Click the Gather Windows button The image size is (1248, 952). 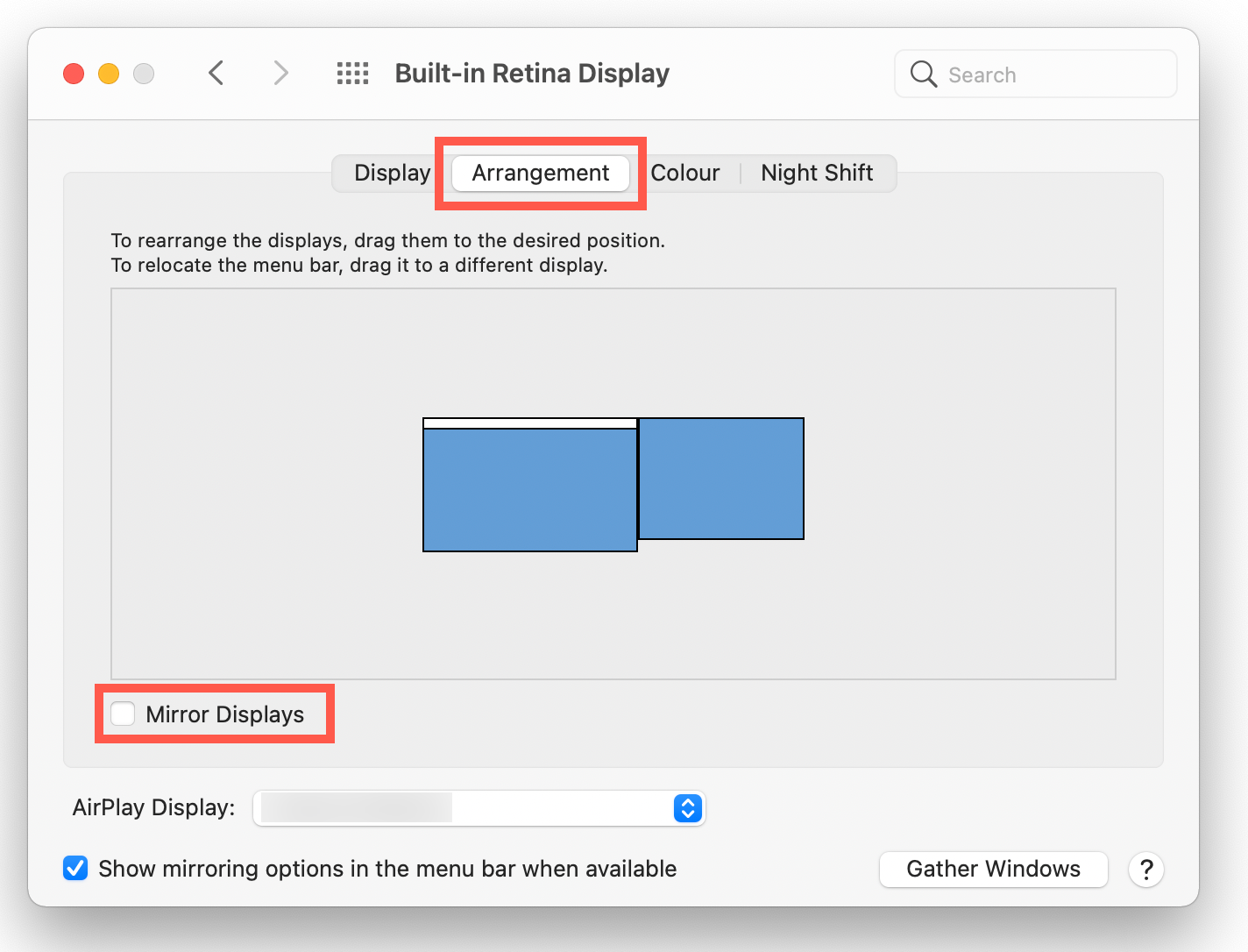(994, 870)
